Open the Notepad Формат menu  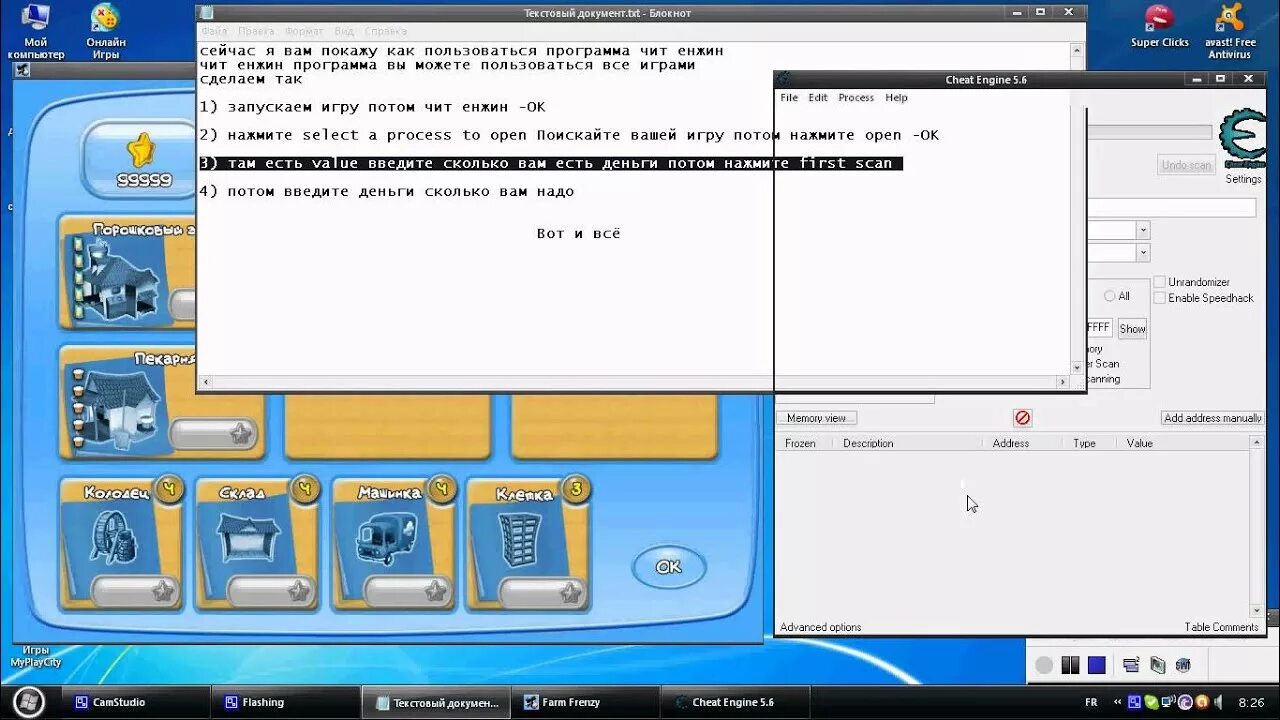[304, 32]
